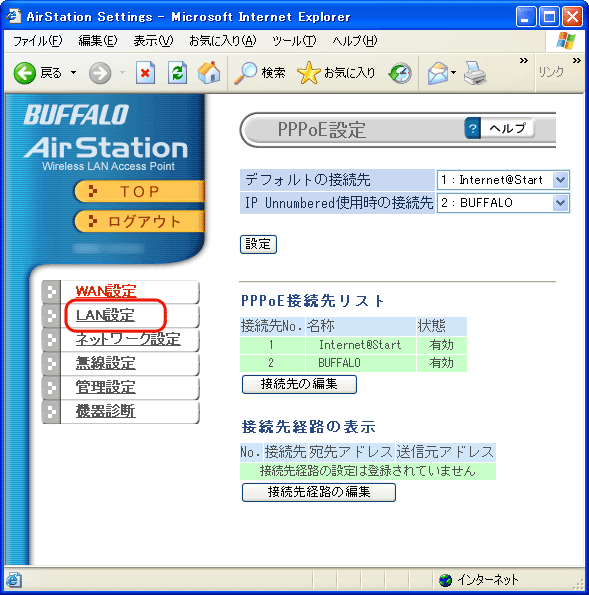Click the 設定 button
Screen dimensions: 589x595
click(258, 244)
